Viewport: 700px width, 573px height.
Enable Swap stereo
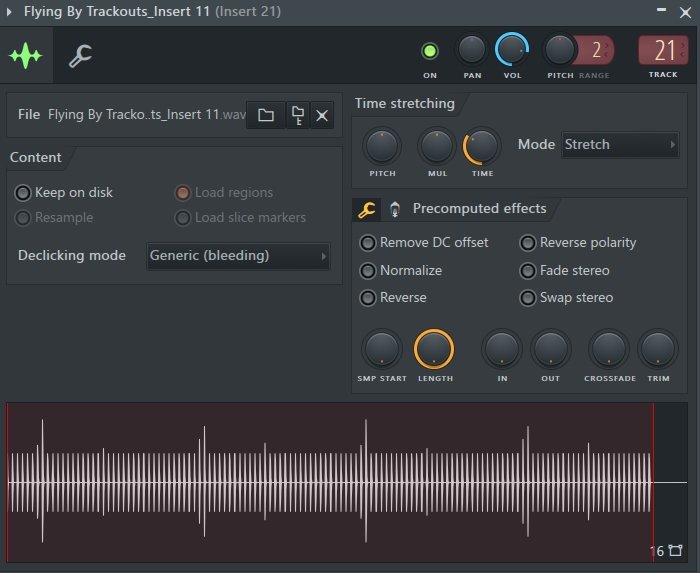click(566, 298)
